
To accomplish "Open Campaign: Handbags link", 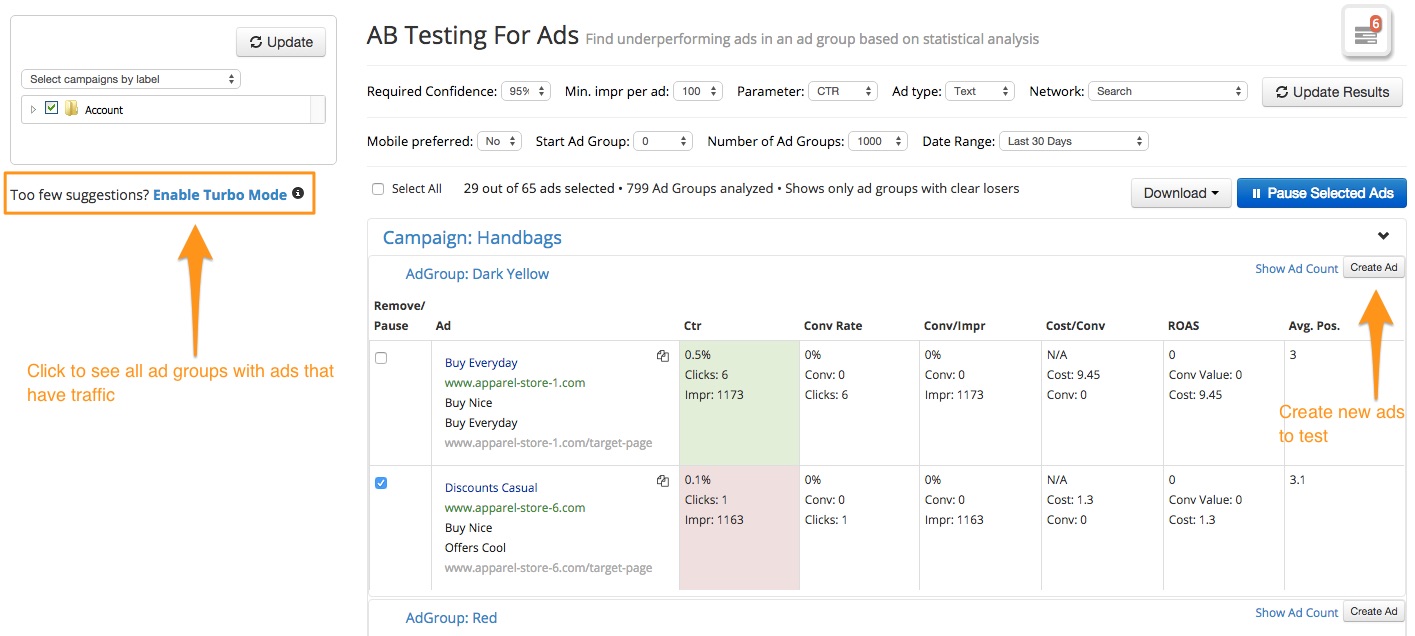I will 472,238.
